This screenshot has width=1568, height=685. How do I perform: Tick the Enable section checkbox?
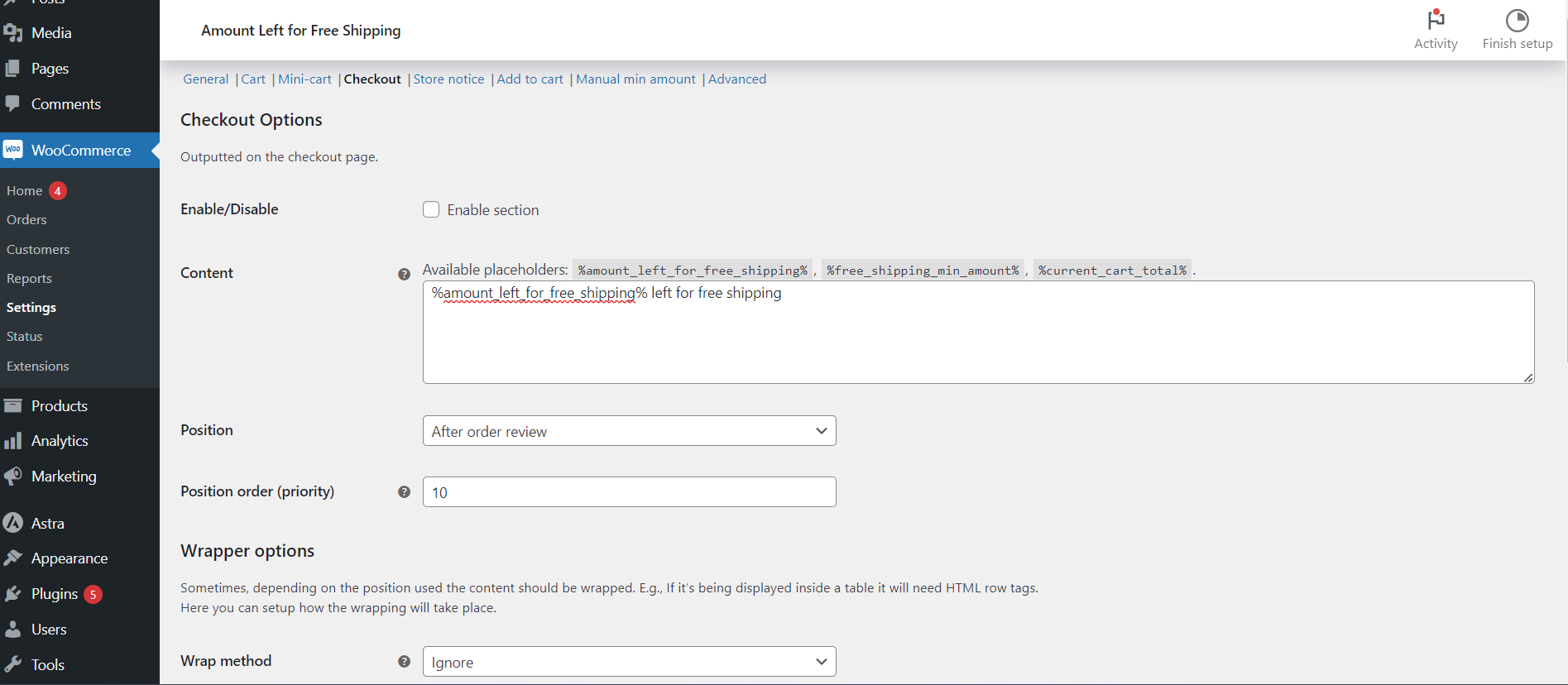(x=431, y=210)
